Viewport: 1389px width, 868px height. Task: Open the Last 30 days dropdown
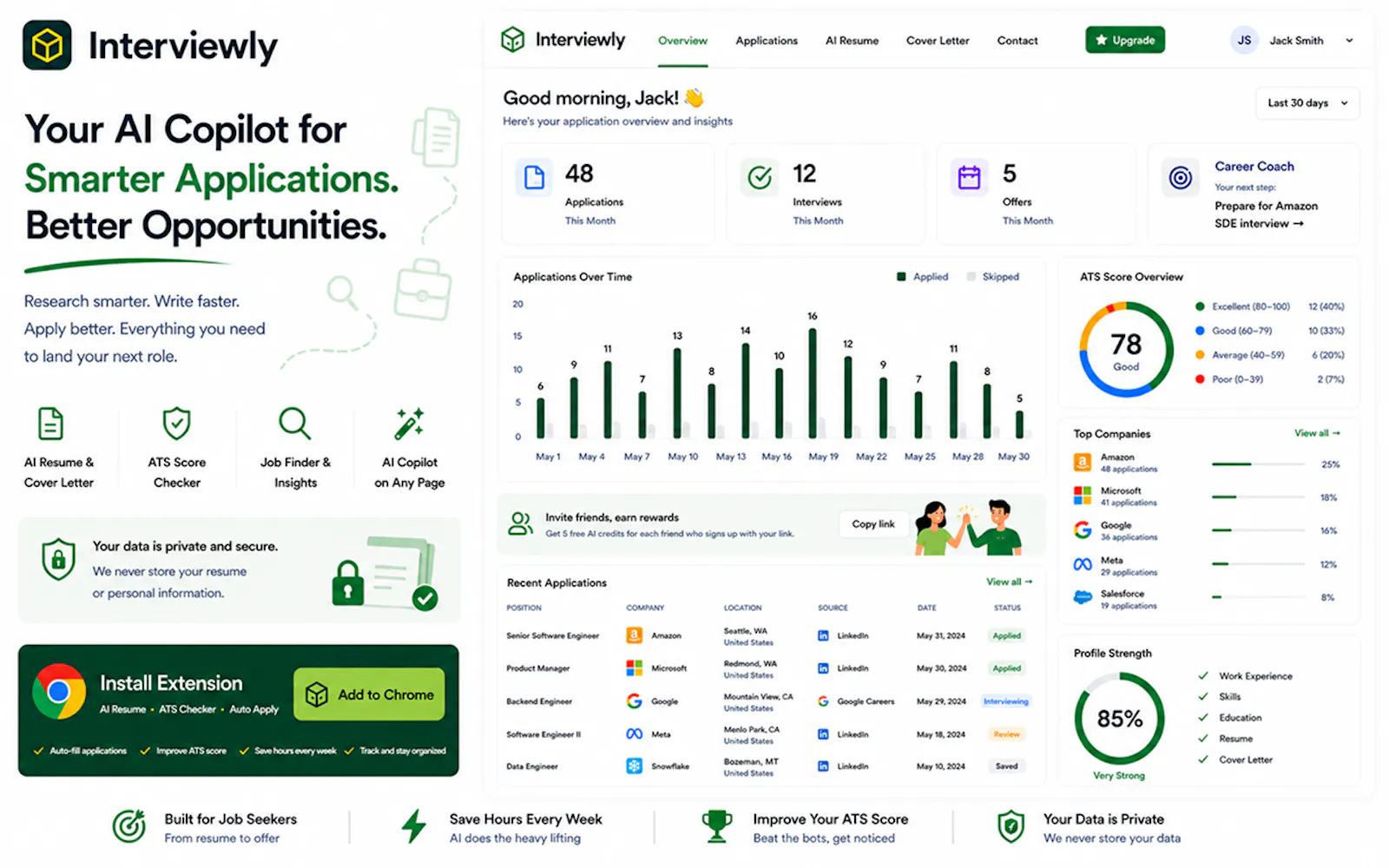(1307, 103)
